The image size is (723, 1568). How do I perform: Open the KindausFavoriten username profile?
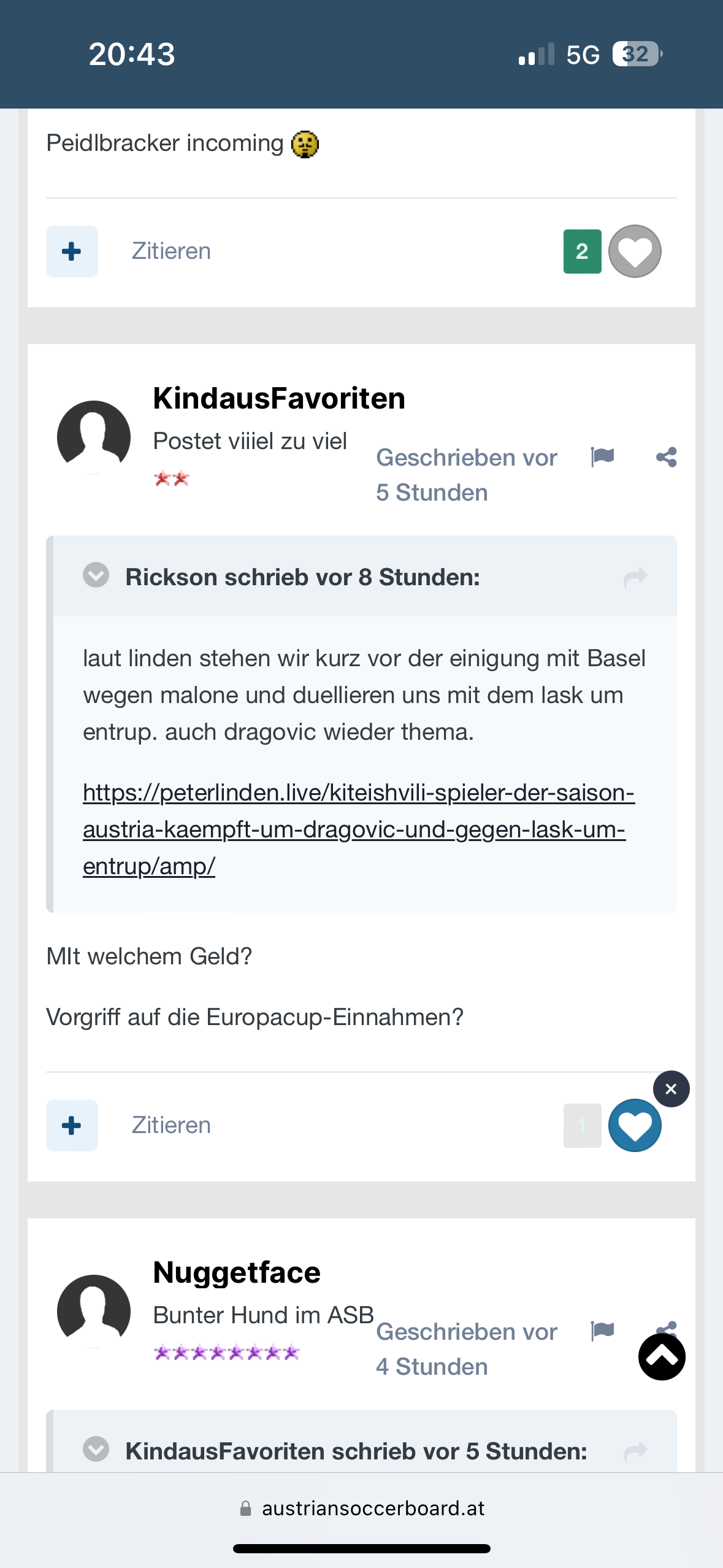pyautogui.click(x=279, y=399)
